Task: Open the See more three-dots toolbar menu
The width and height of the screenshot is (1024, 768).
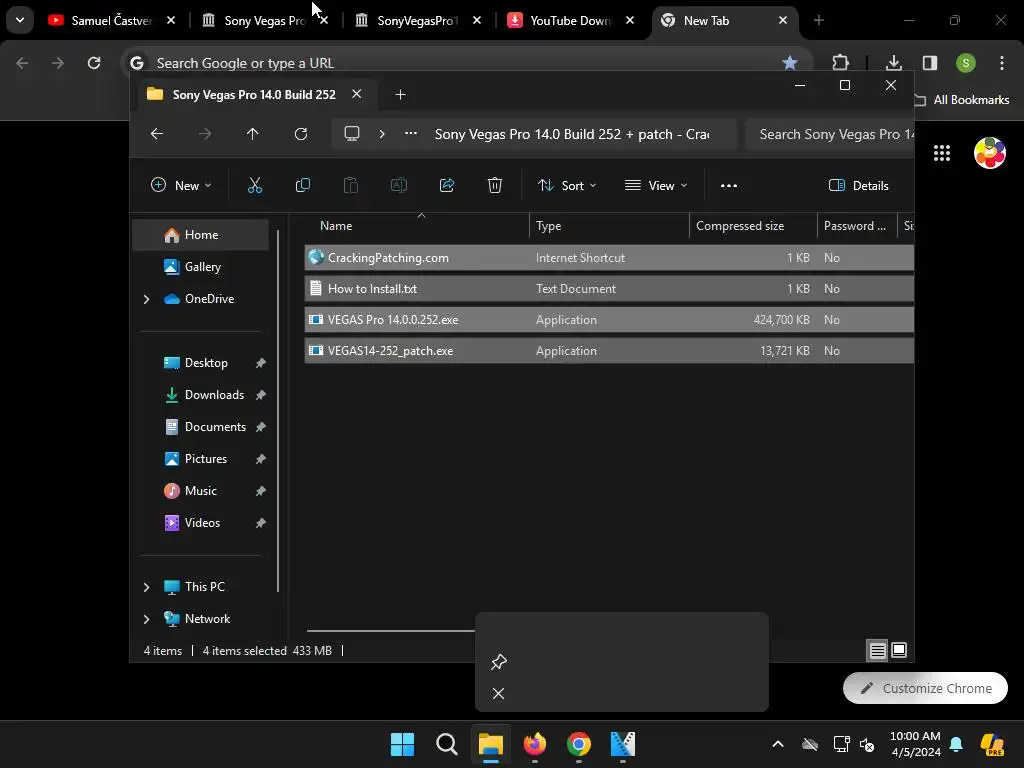Action: 729,185
